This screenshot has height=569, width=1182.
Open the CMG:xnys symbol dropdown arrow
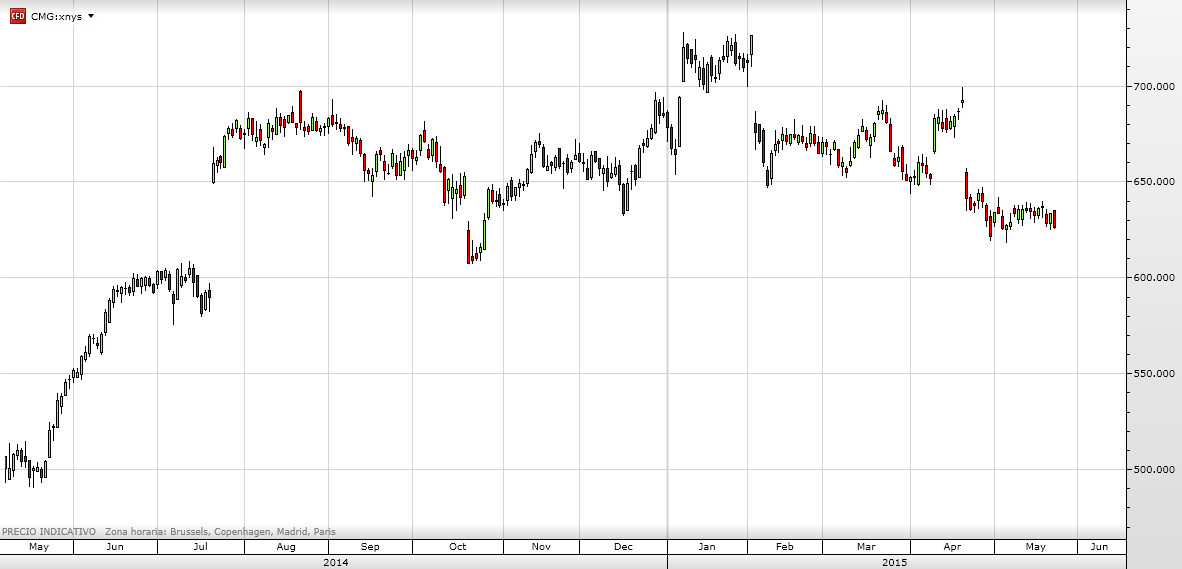coord(91,16)
